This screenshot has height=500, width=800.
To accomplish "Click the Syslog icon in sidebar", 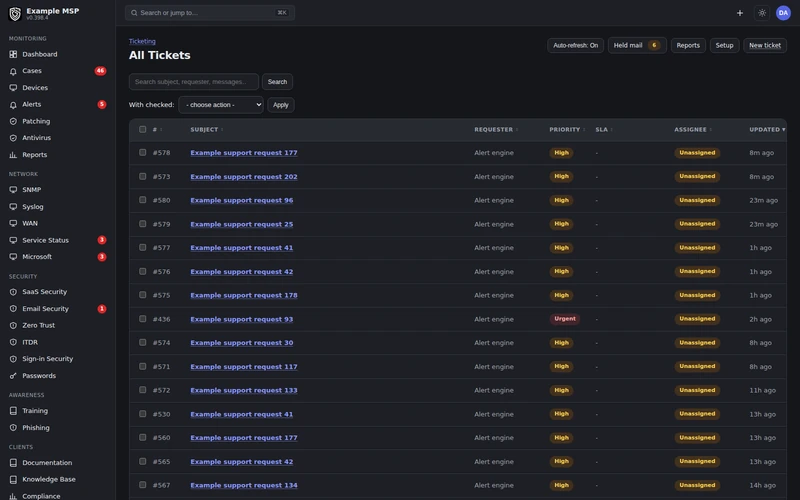I will 13,207.
